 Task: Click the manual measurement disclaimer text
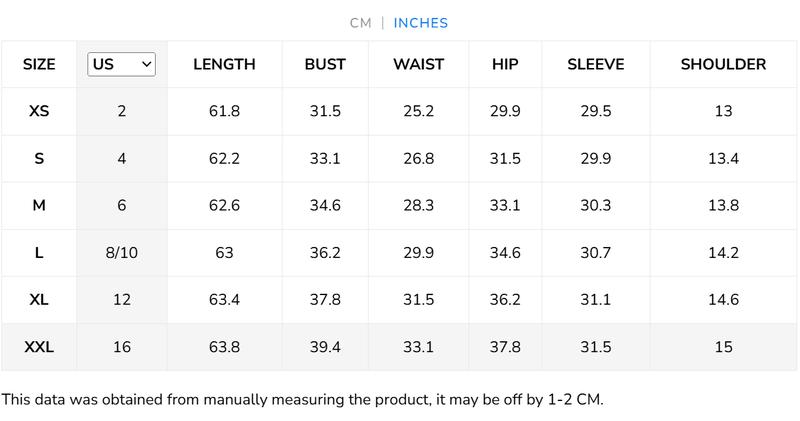pyautogui.click(x=302, y=400)
